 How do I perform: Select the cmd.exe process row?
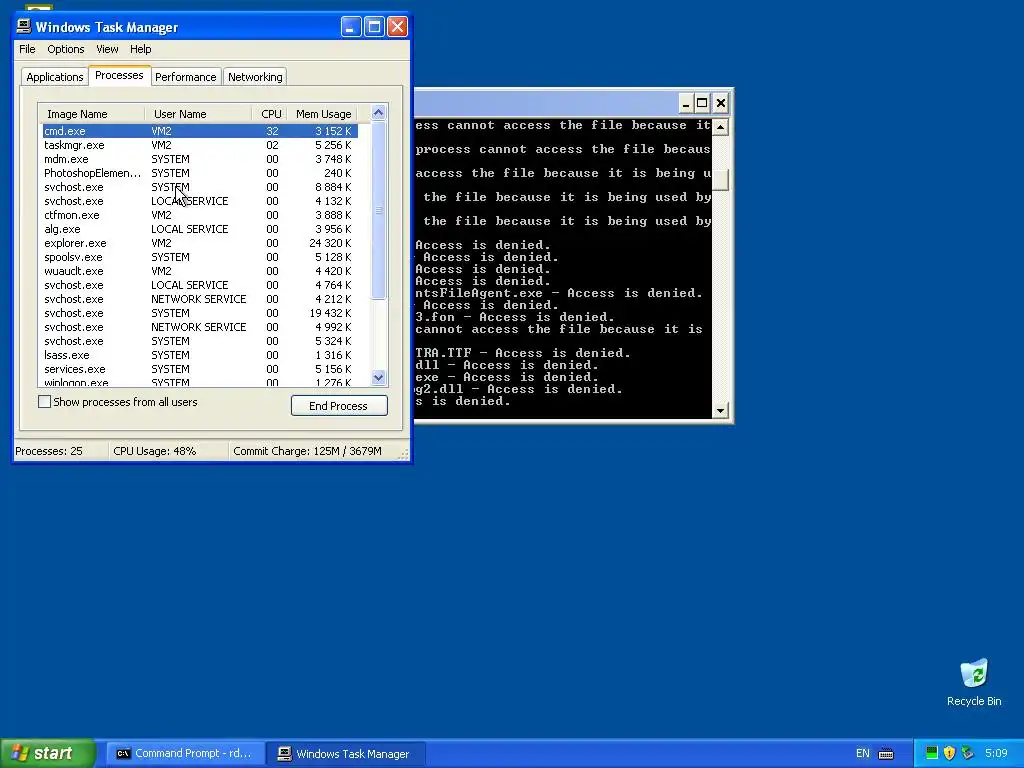click(200, 131)
